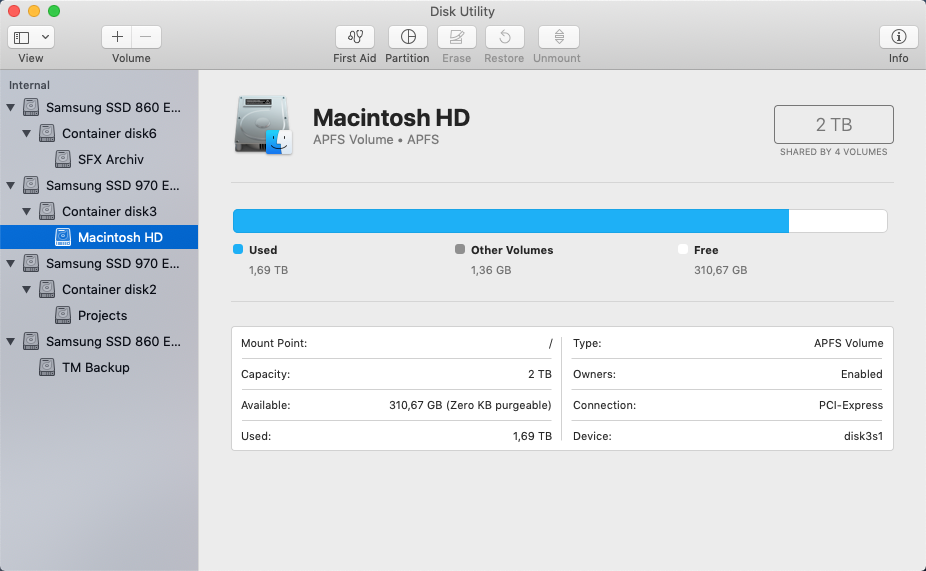Click the Internal sidebar section header
The width and height of the screenshot is (926, 571).
(x=30, y=85)
